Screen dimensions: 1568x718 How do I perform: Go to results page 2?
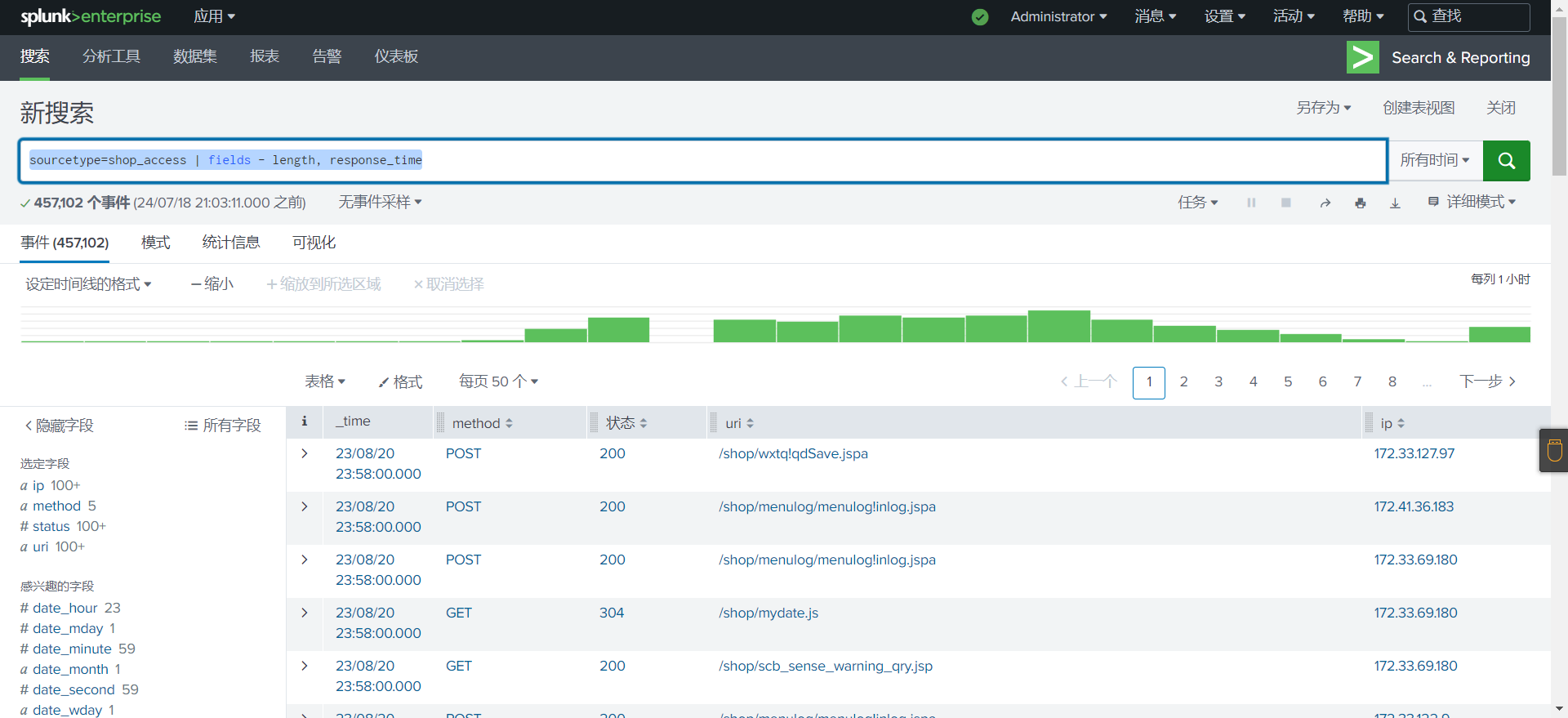[1183, 381]
